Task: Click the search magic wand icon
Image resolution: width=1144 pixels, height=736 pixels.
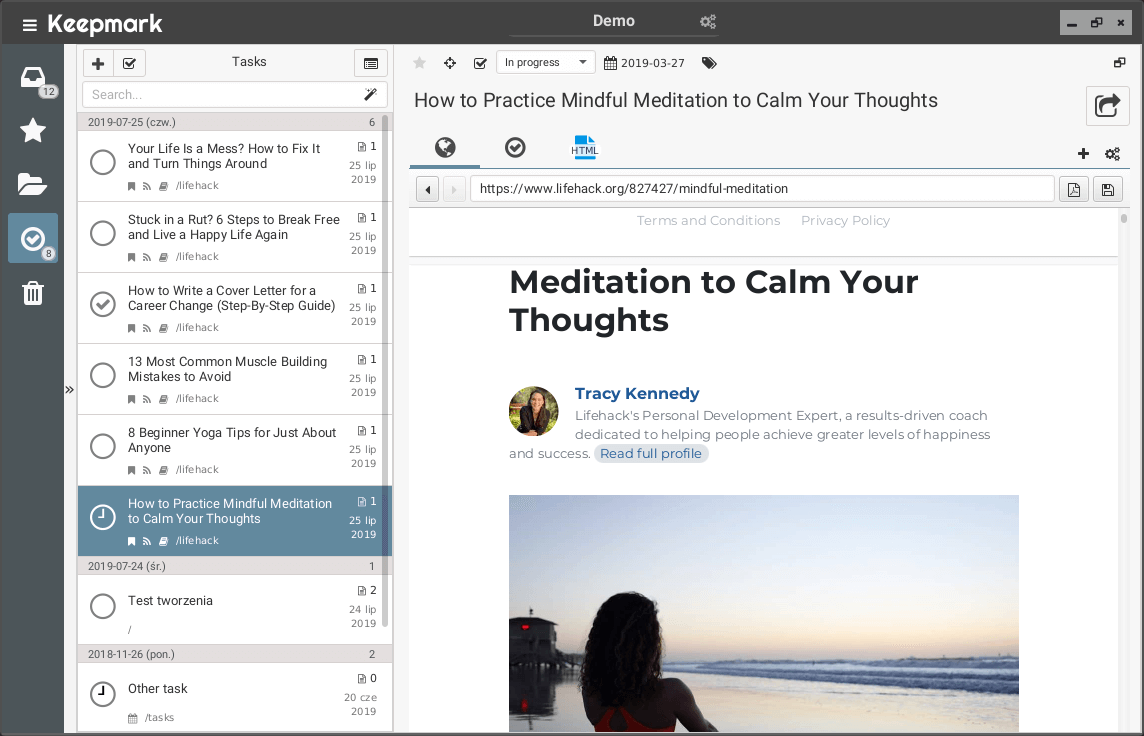Action: point(370,95)
